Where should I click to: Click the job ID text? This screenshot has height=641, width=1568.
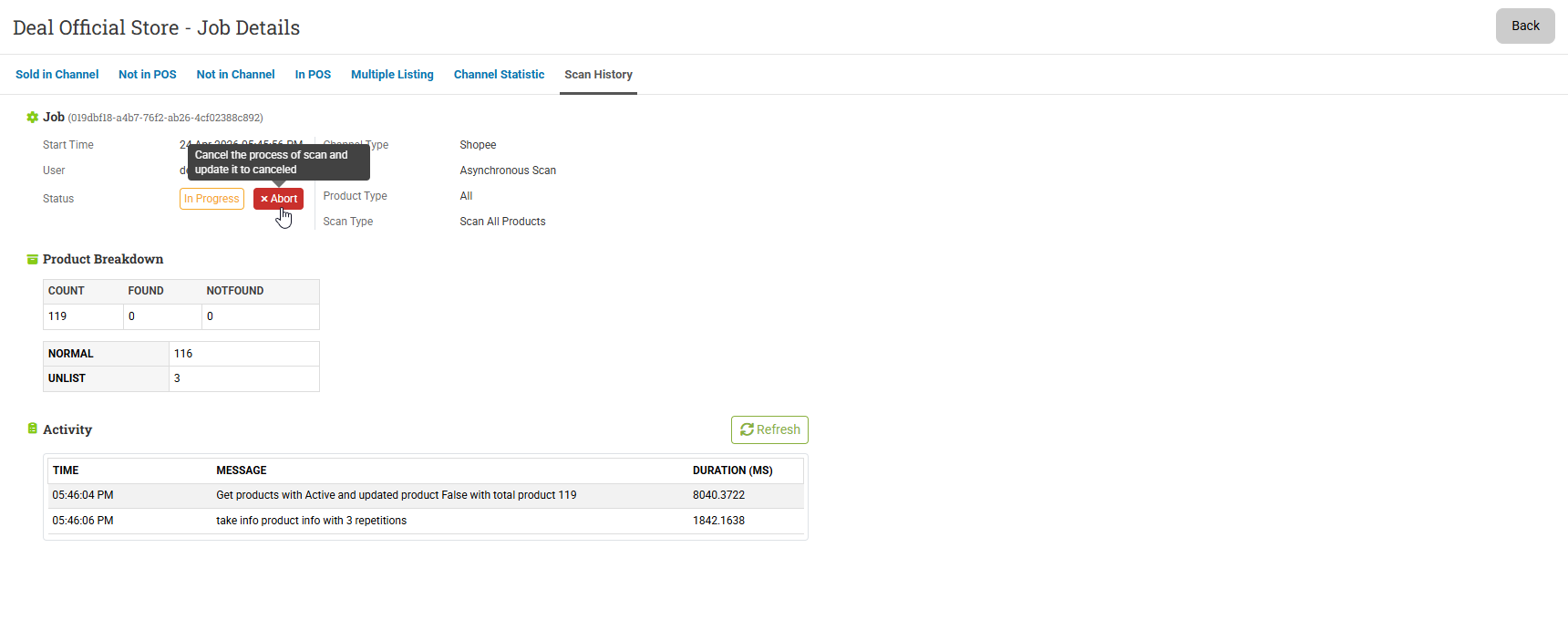tap(166, 119)
